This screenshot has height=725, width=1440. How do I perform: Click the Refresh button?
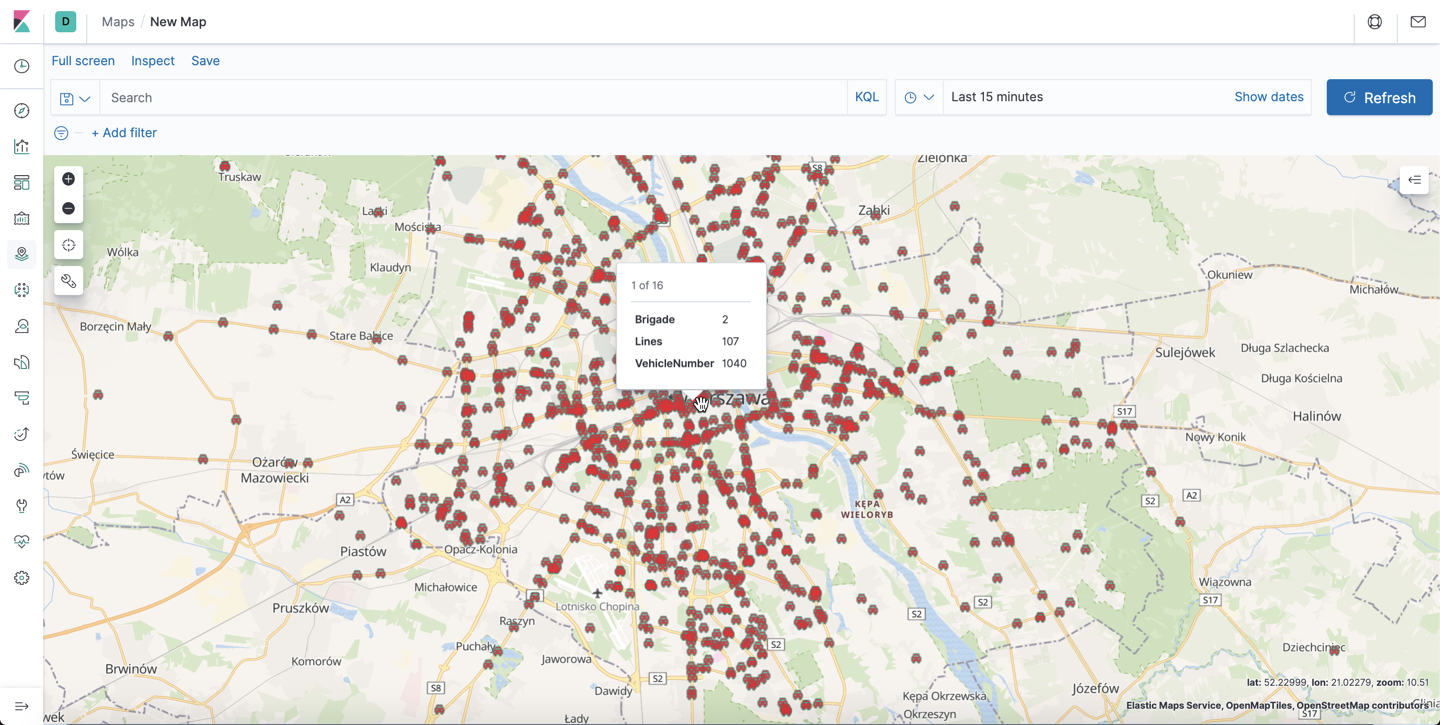click(x=1379, y=97)
